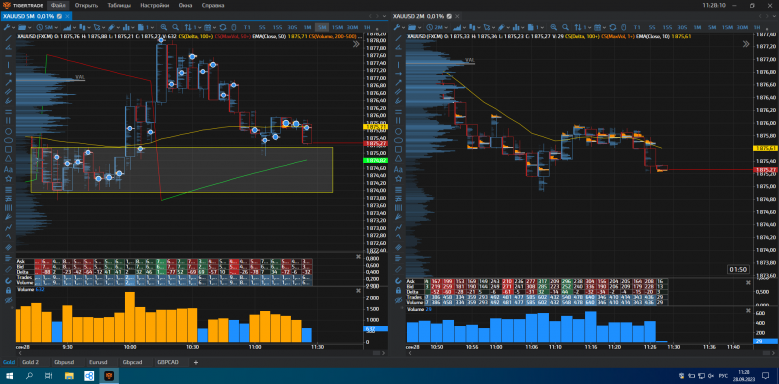Toggle hide drawings eye icon in right sidebar
This screenshot has height=384, width=779.
pos(398,301)
